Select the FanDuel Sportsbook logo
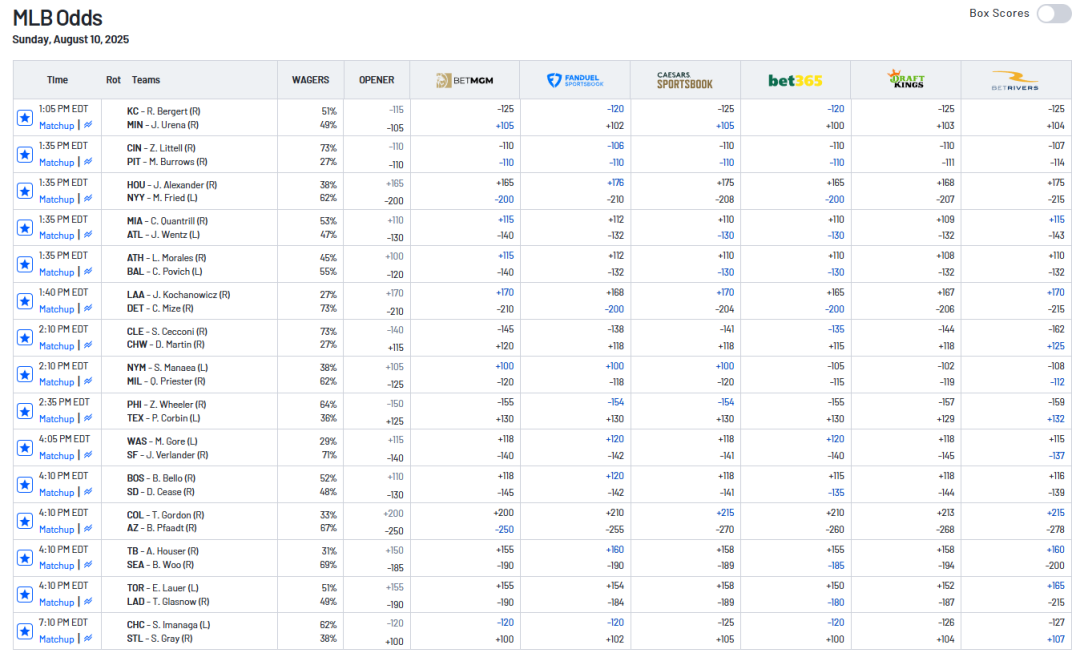 click(575, 80)
